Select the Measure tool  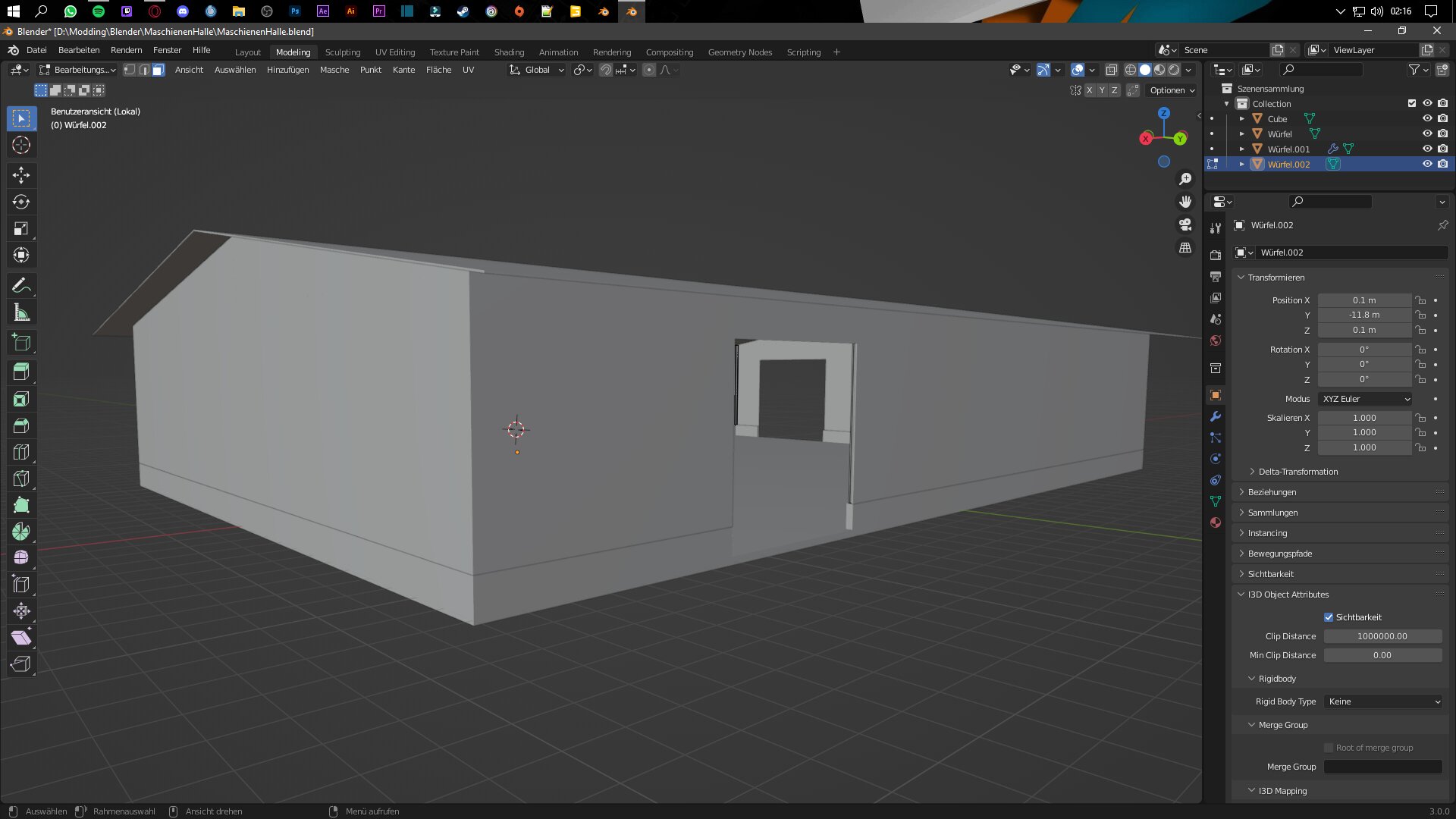(21, 312)
